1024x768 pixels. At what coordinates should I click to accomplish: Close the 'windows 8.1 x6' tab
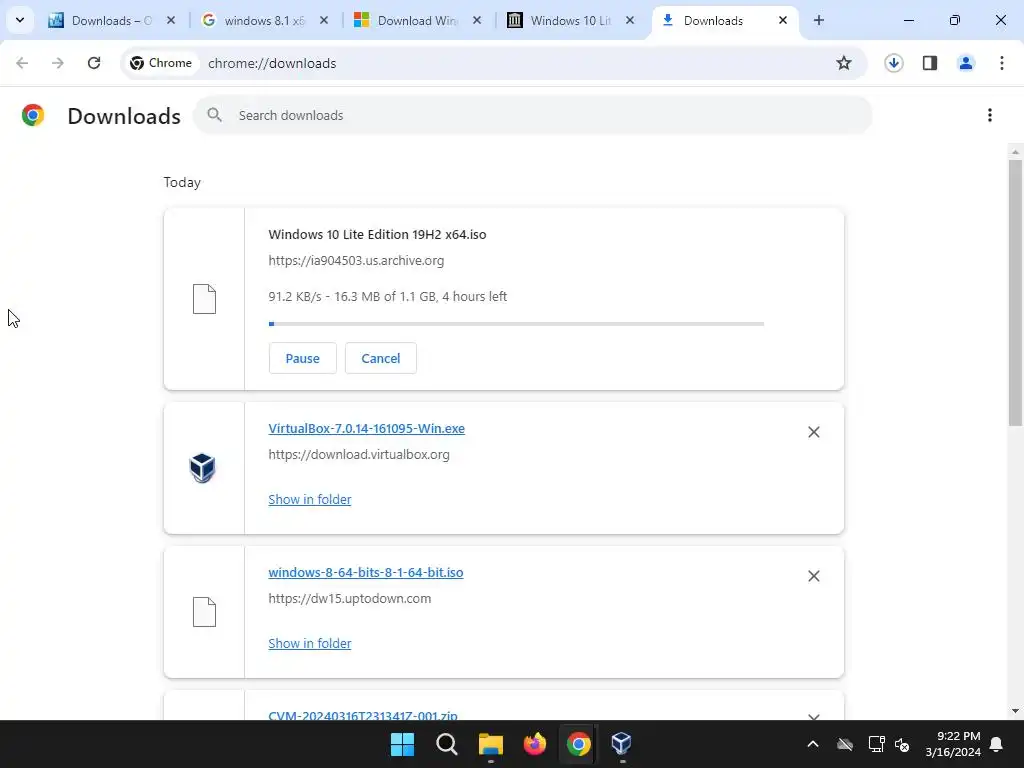(323, 20)
